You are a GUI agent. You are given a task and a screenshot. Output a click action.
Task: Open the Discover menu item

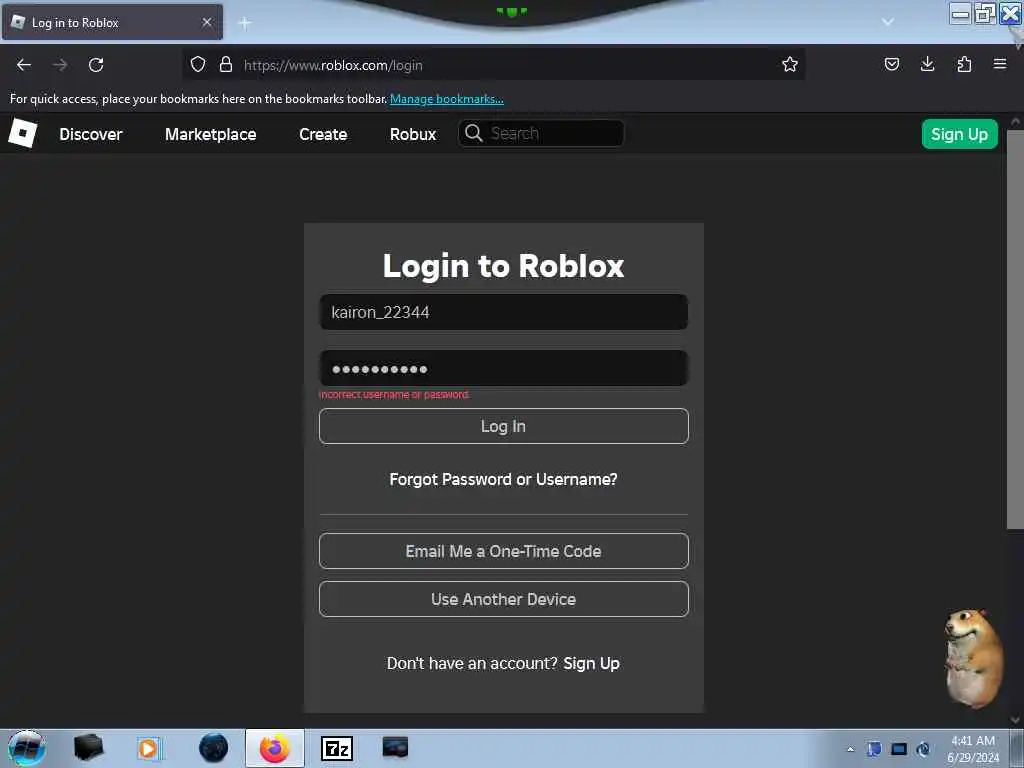tap(91, 134)
